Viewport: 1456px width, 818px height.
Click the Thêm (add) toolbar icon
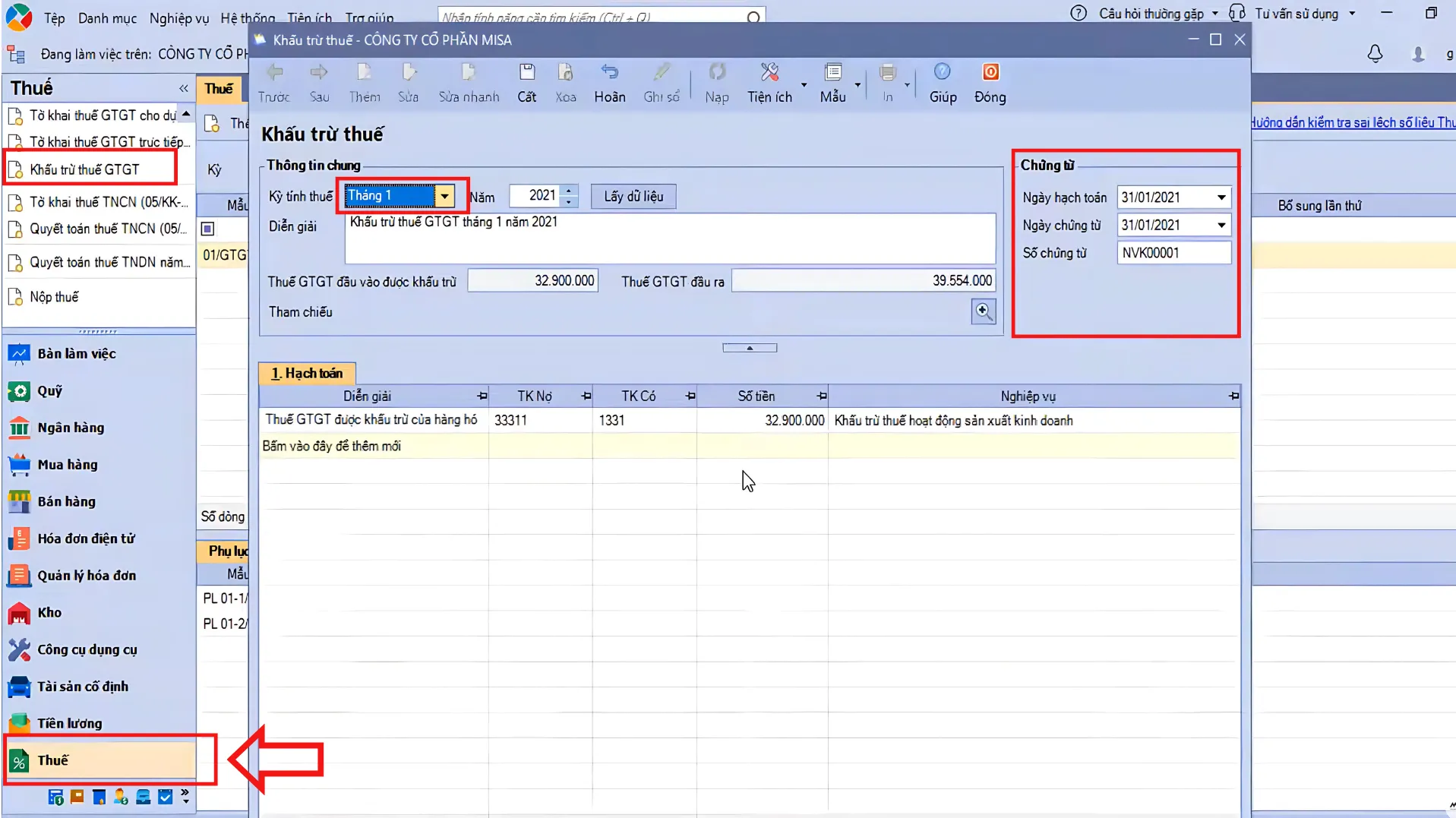point(364,72)
